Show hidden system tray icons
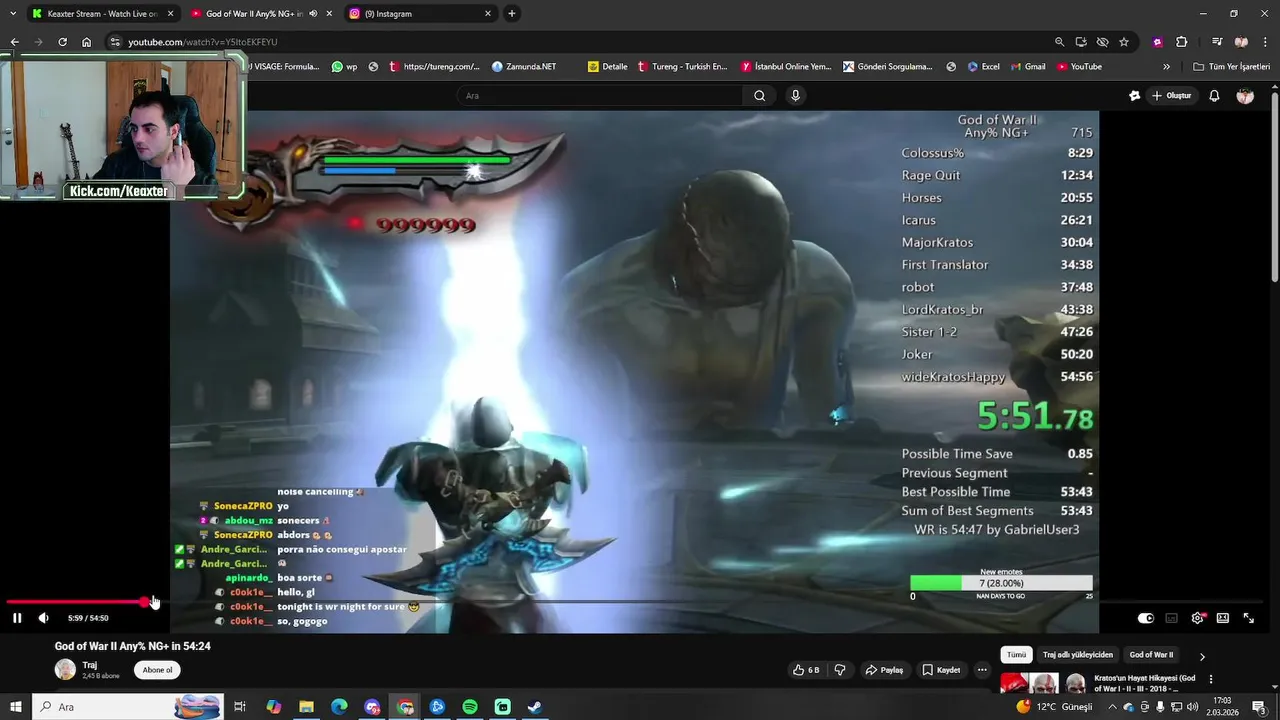The width and height of the screenshot is (1280, 720). 1112,707
